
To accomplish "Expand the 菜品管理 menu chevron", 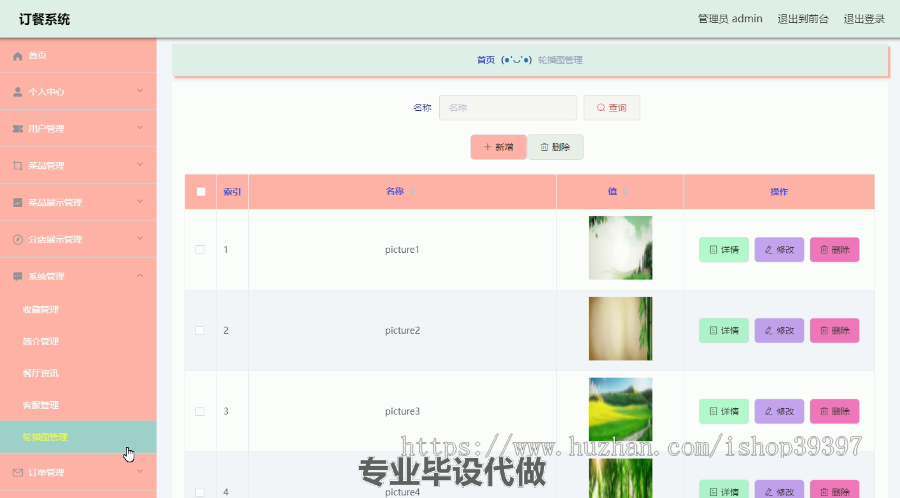I will [140, 165].
